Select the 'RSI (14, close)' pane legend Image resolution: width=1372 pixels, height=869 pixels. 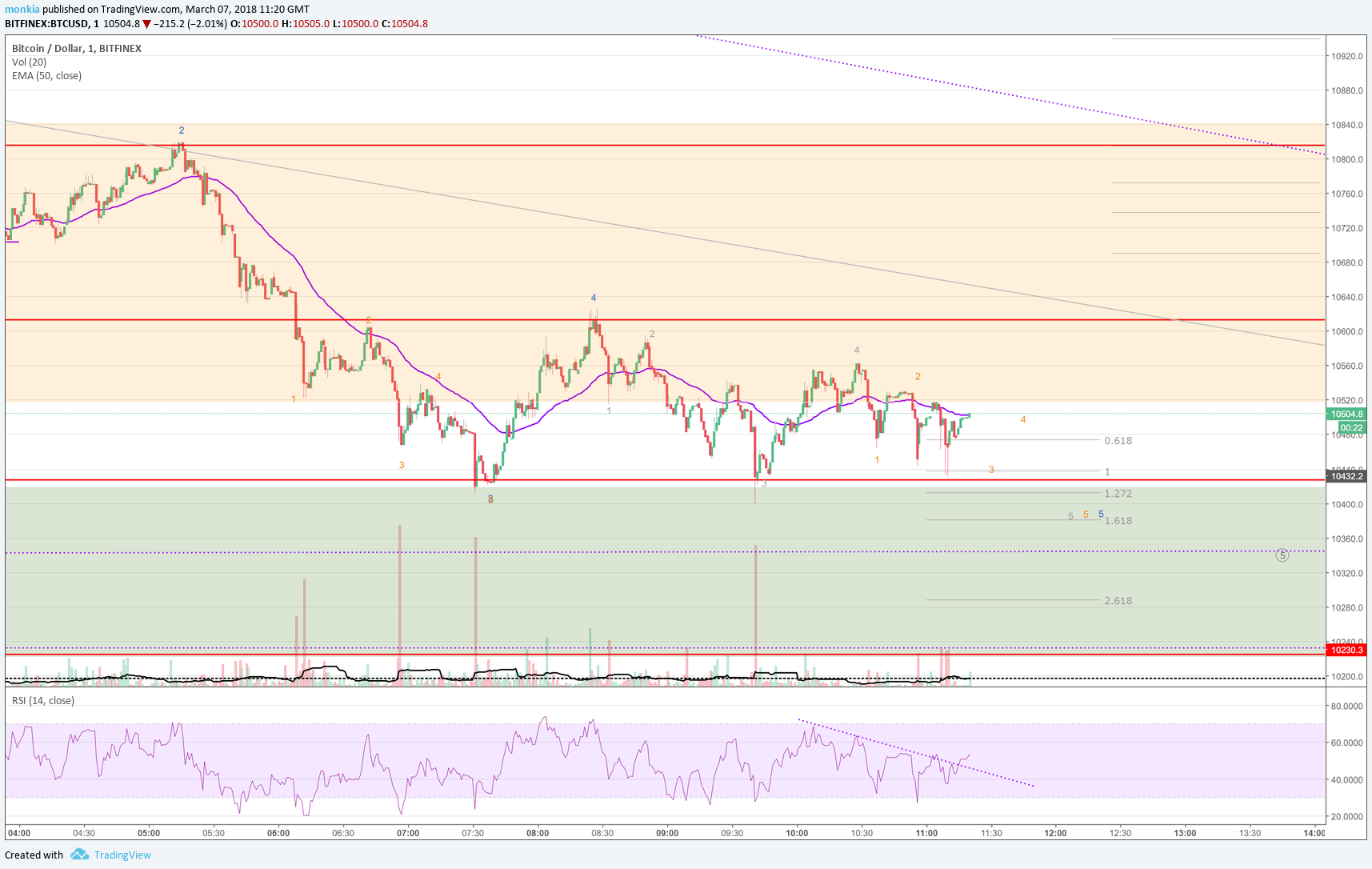43,700
